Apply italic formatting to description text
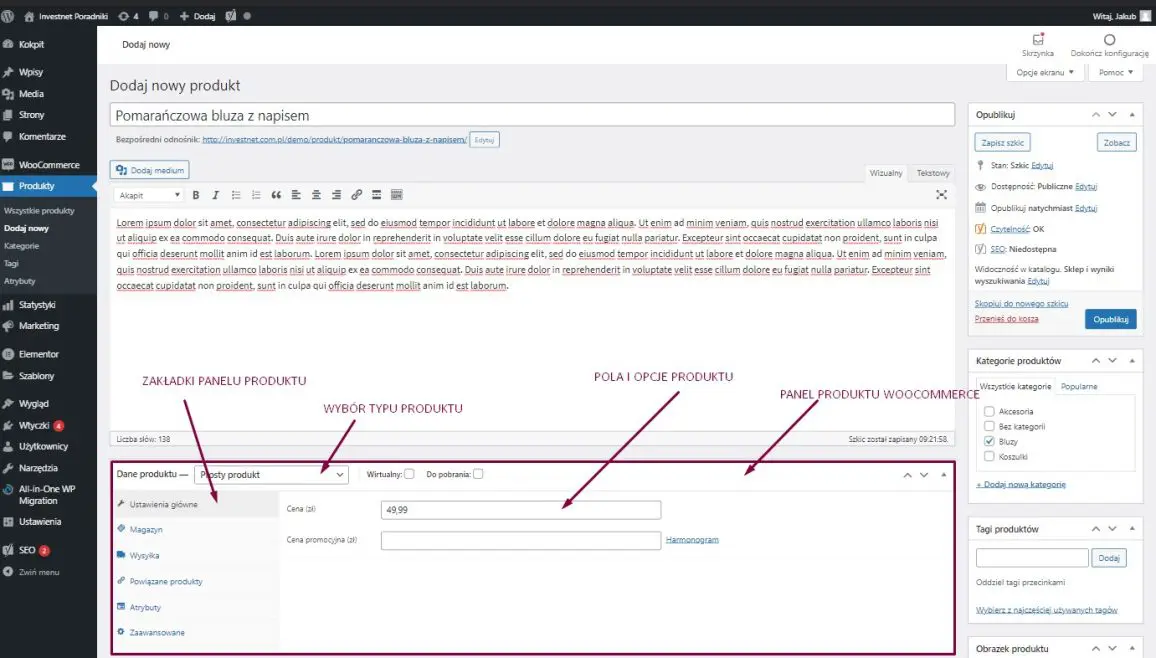The image size is (1156, 658). (214, 195)
